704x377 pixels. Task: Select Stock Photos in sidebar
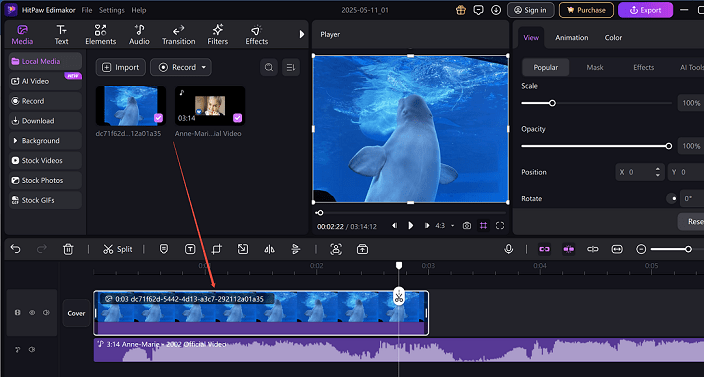pos(45,180)
